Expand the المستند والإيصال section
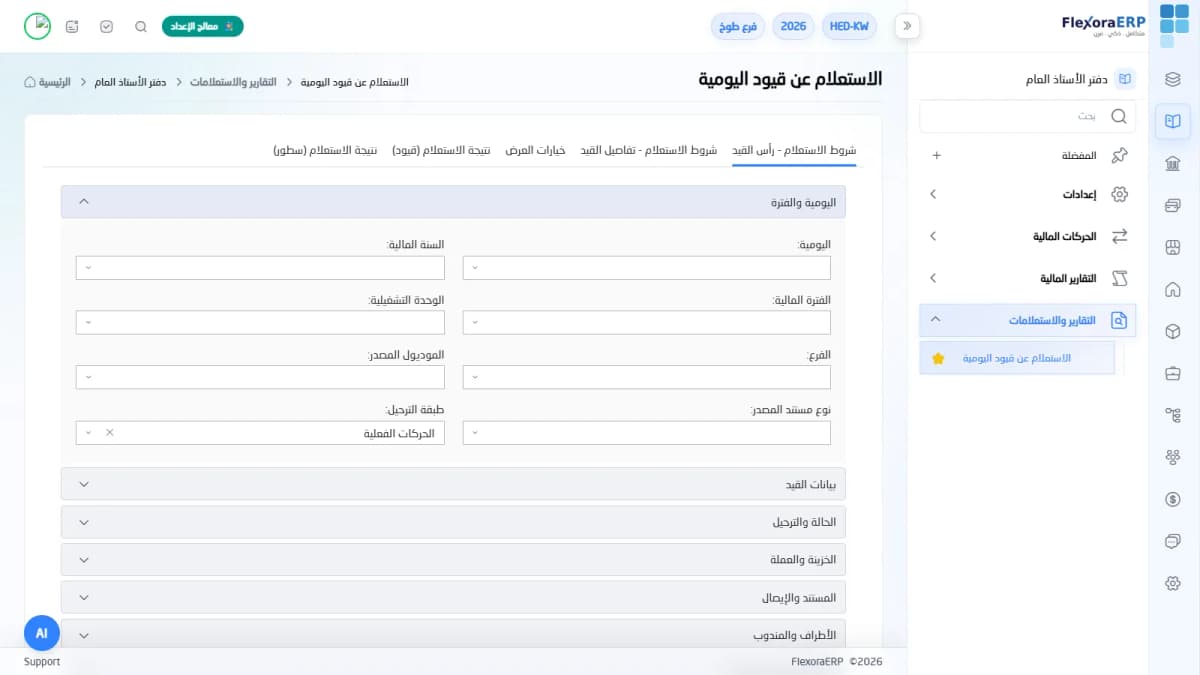 (x=453, y=598)
